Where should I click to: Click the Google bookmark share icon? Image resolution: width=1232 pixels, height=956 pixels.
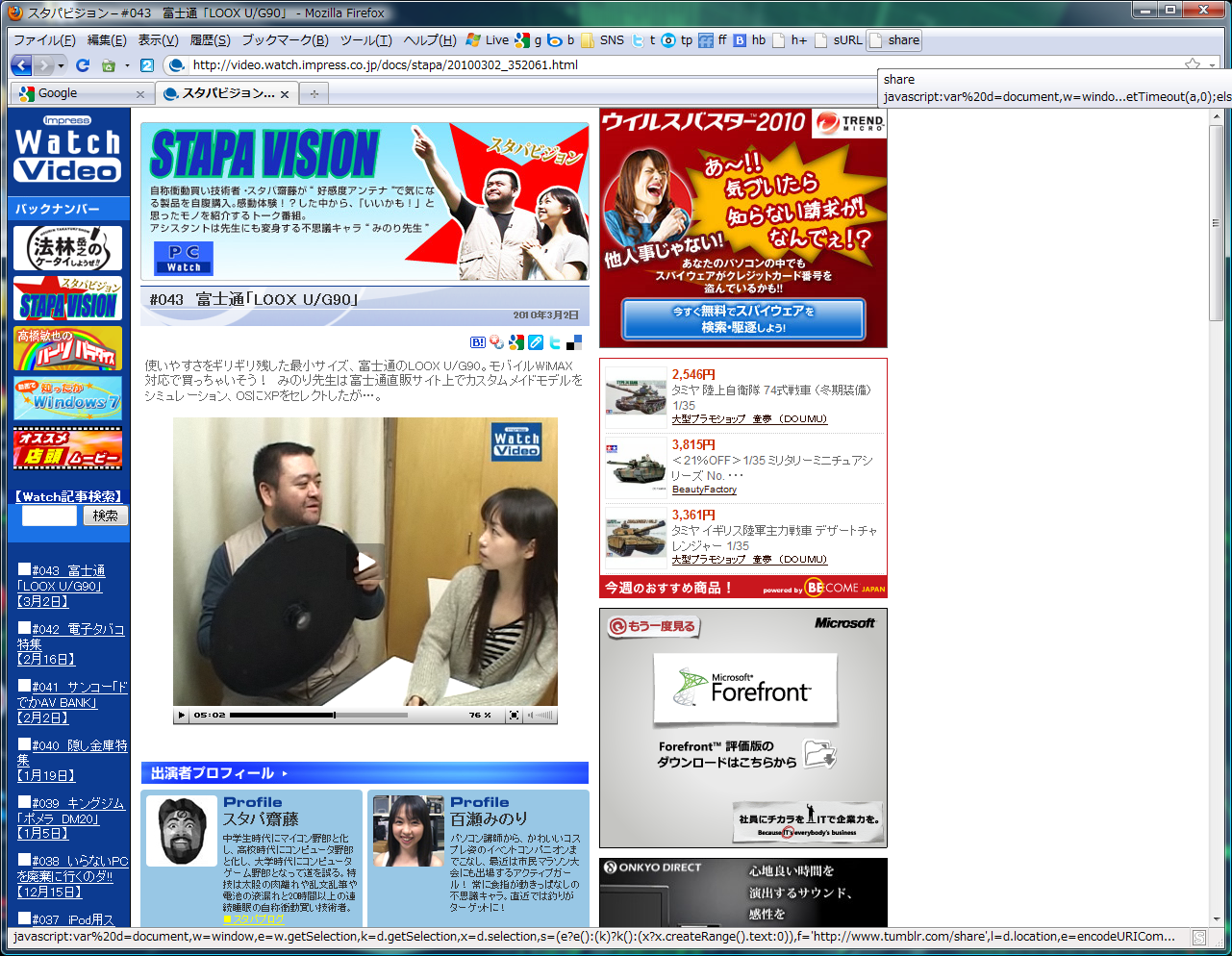(516, 341)
